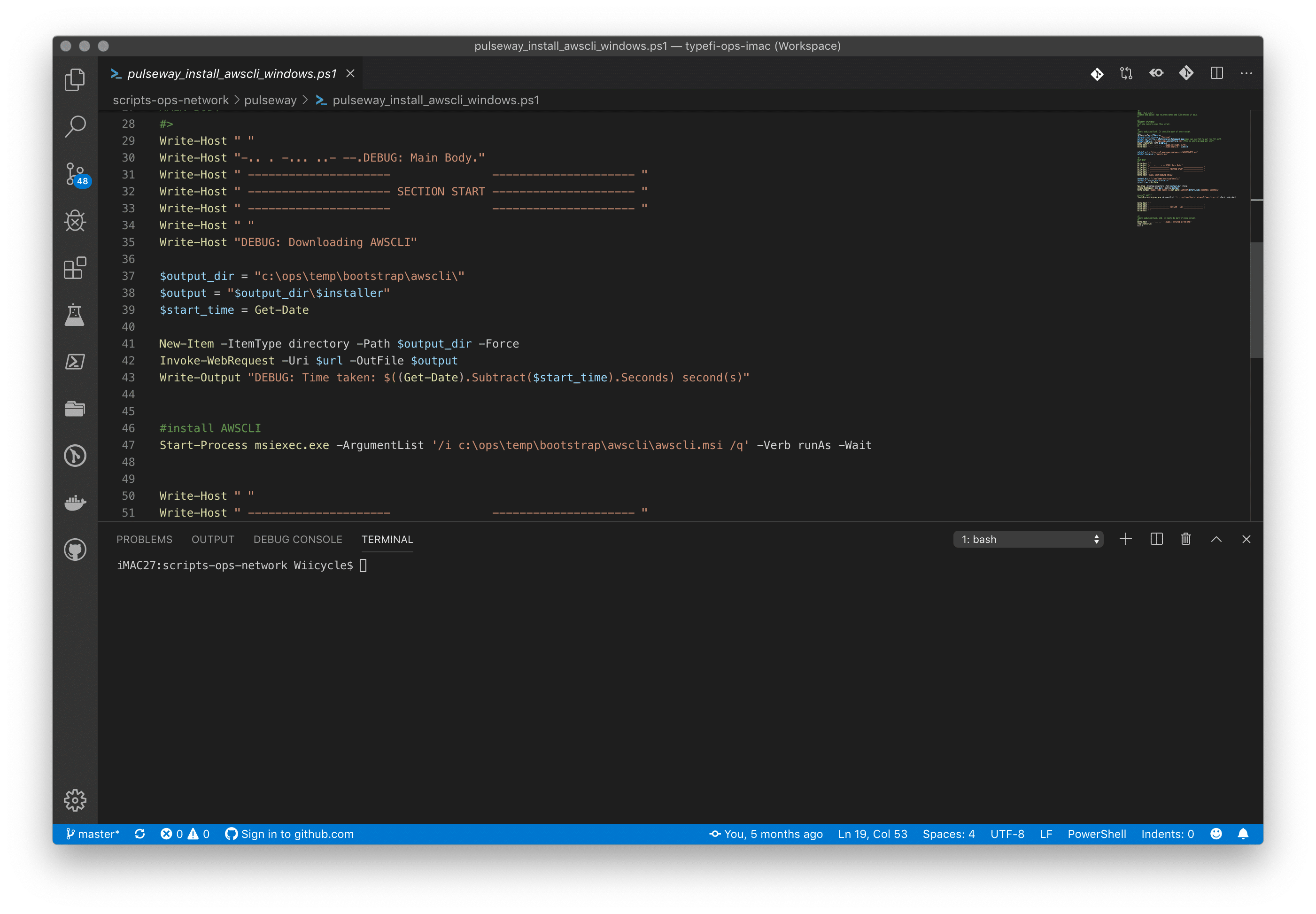The image size is (1316, 914).
Task: Open the Extensions view in activity bar
Action: click(75, 268)
